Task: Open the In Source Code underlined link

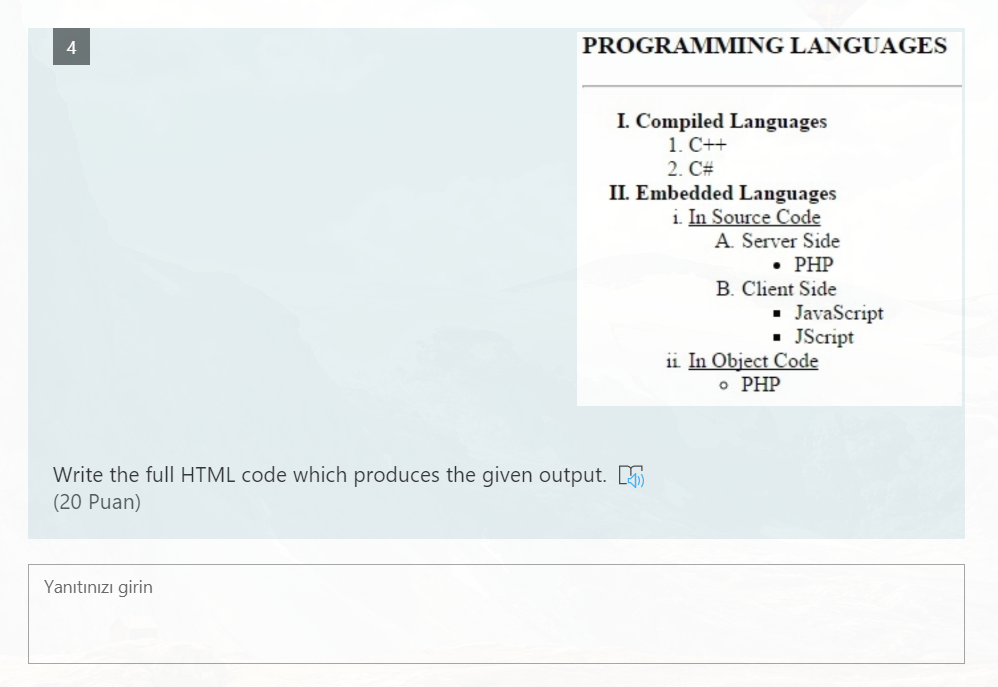Action: [x=754, y=217]
